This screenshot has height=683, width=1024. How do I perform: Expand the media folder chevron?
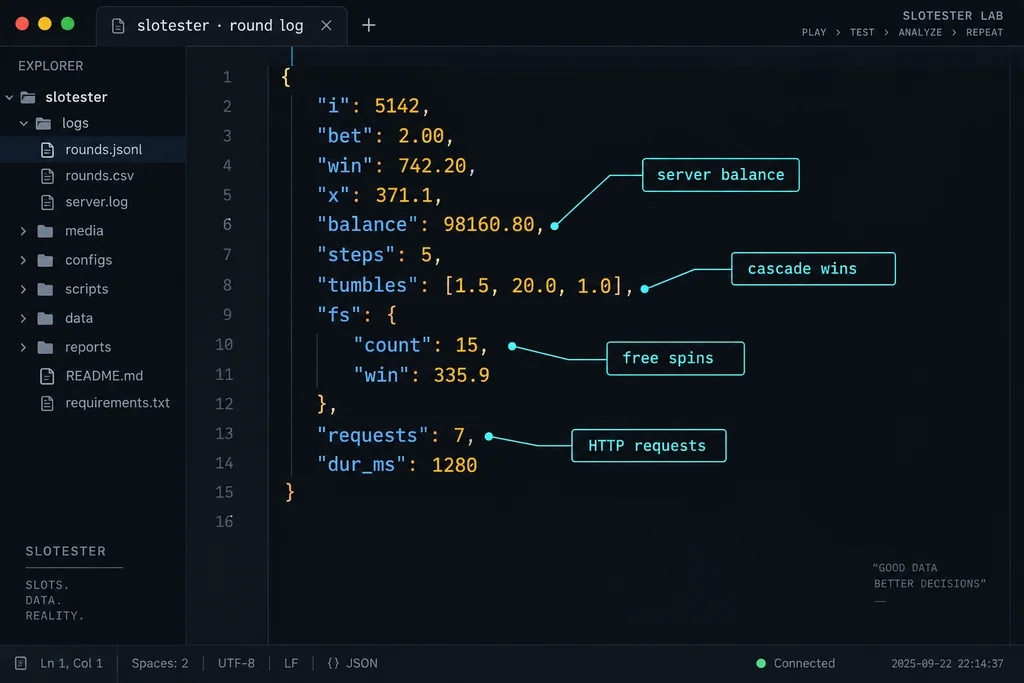(x=24, y=231)
